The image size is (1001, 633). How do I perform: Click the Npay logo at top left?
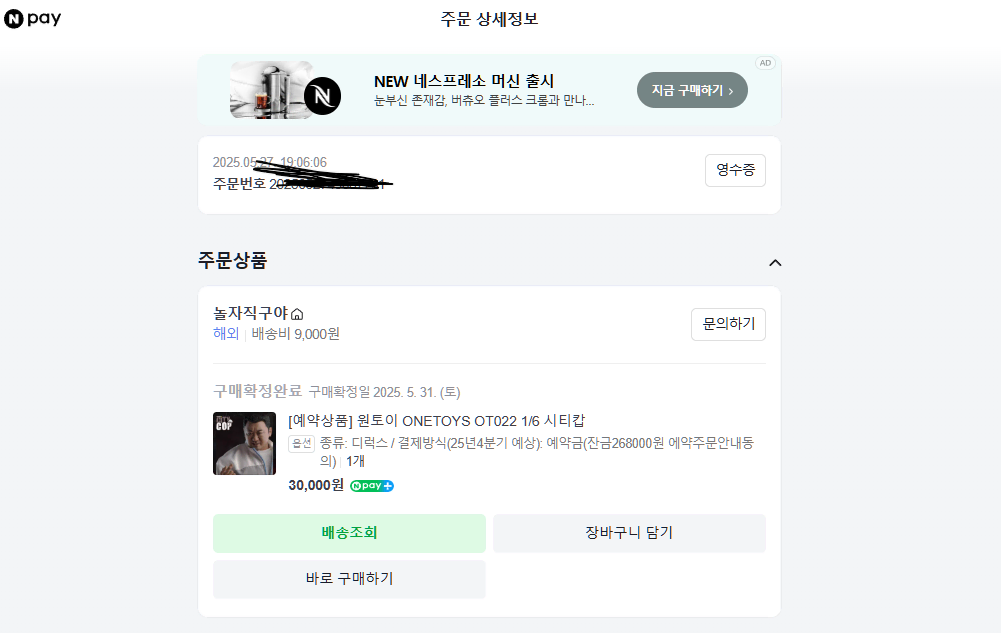click(x=33, y=18)
